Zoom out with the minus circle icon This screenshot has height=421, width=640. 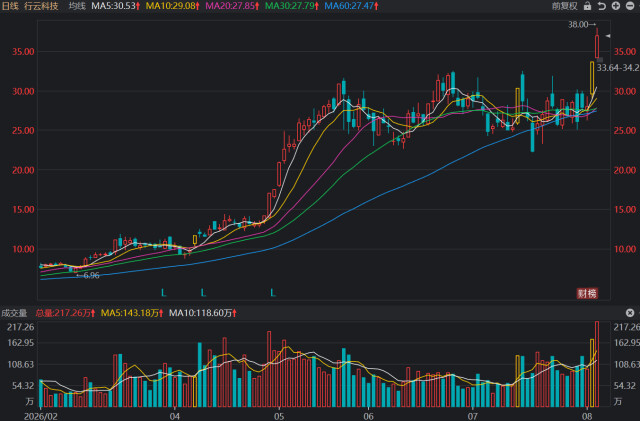pos(630,6)
